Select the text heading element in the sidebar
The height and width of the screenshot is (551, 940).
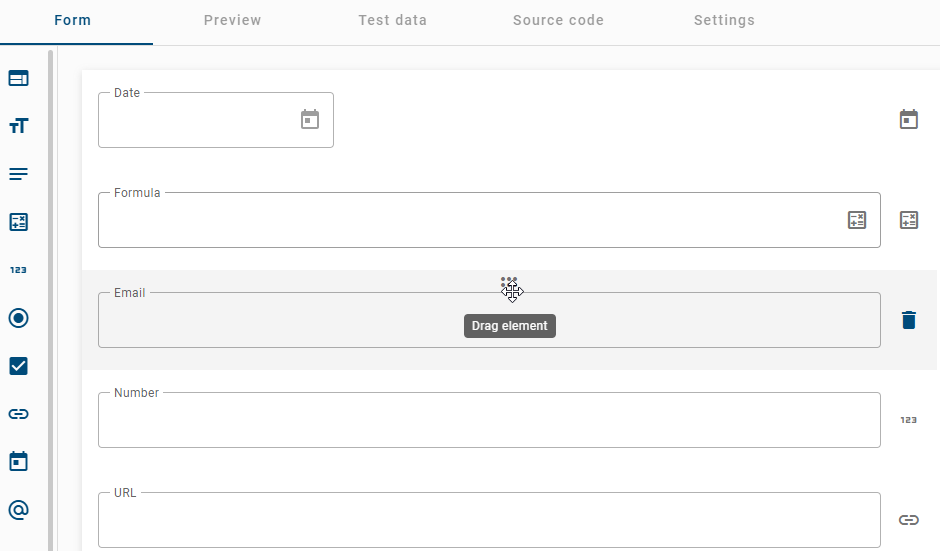19,126
